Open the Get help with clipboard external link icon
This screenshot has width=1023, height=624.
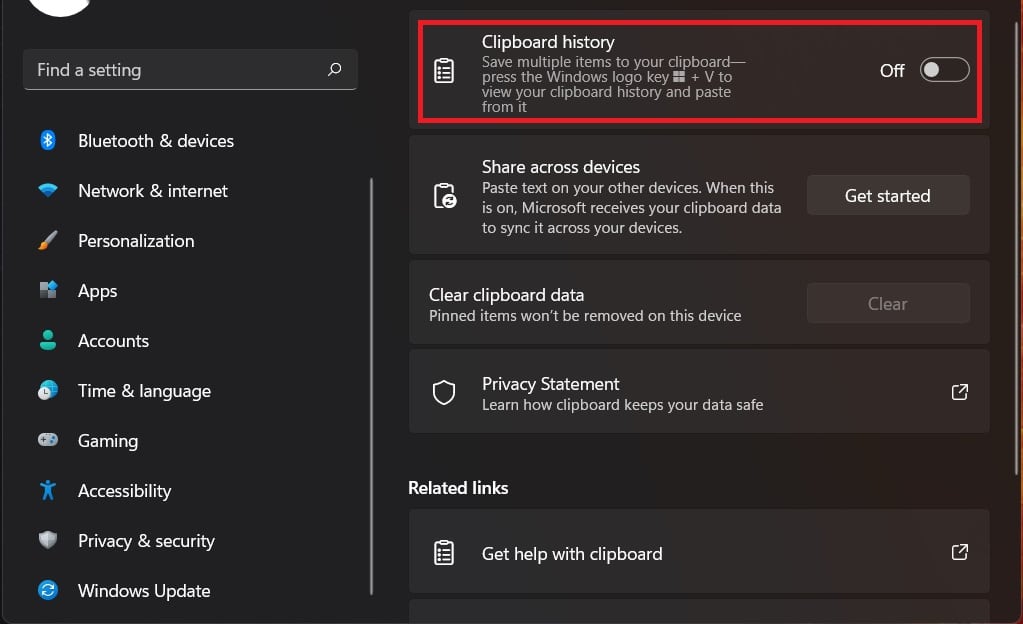(x=959, y=552)
